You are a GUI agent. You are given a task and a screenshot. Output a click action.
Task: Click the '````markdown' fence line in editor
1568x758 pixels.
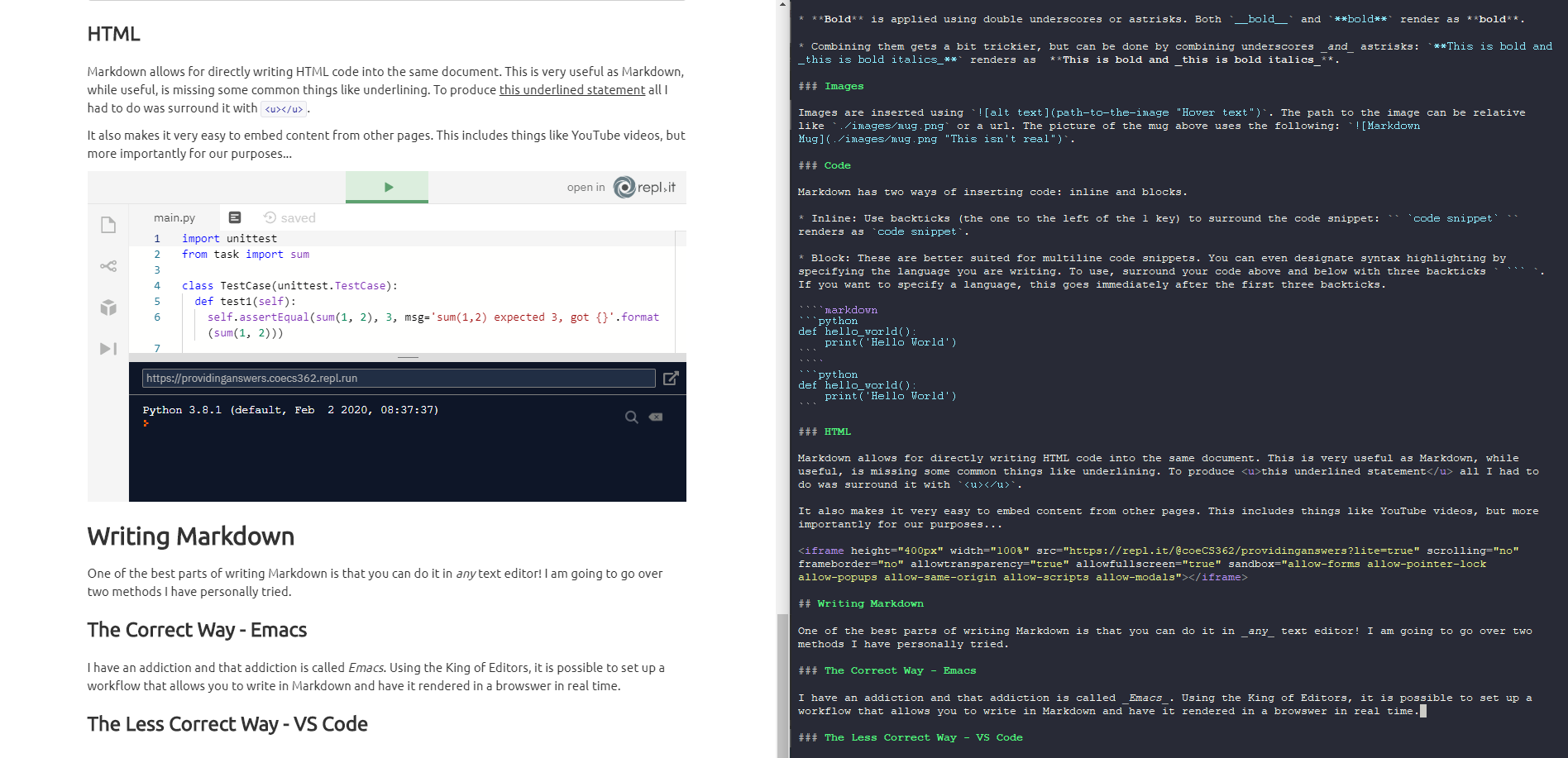[x=838, y=310]
